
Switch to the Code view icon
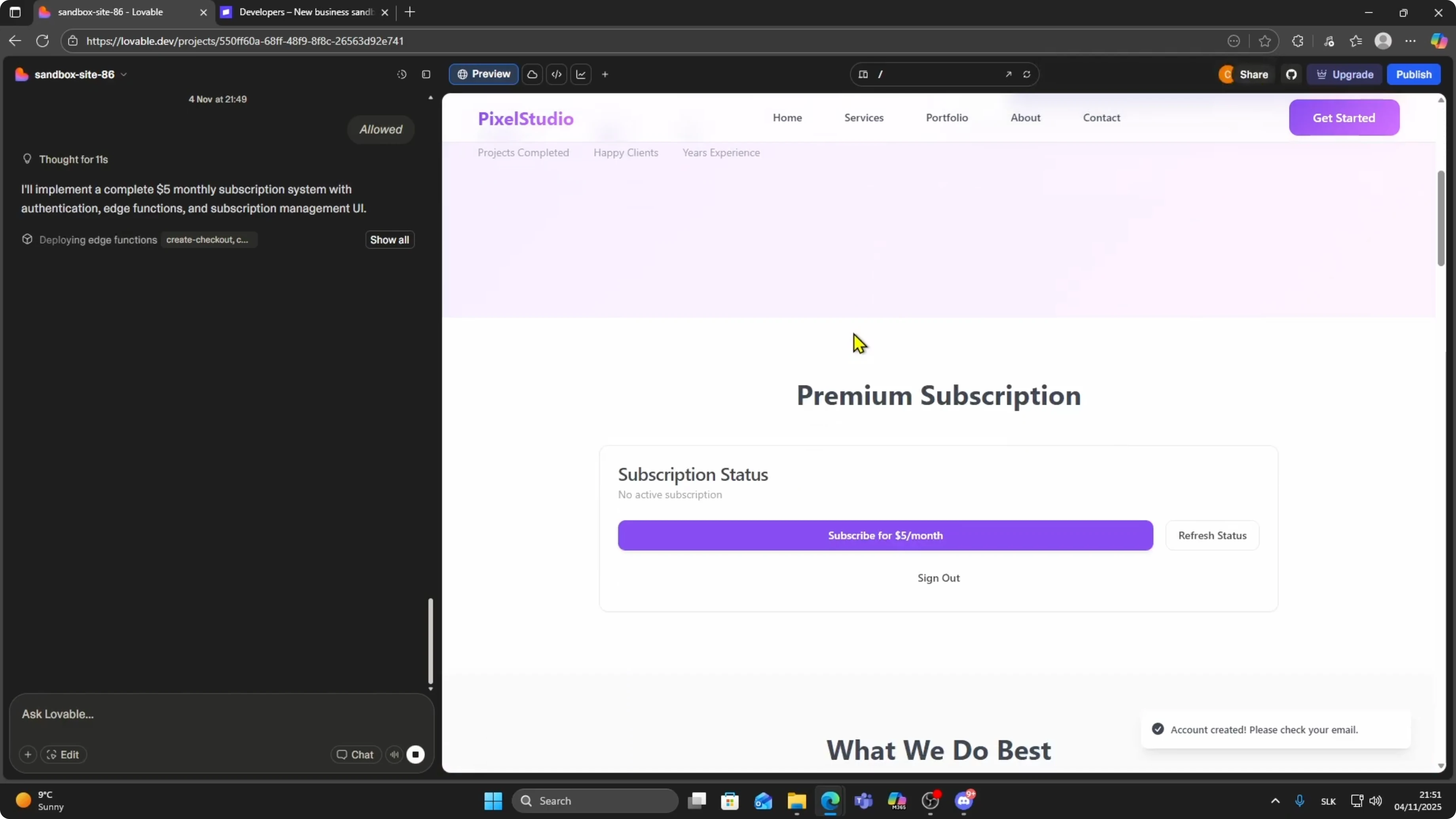(557, 75)
